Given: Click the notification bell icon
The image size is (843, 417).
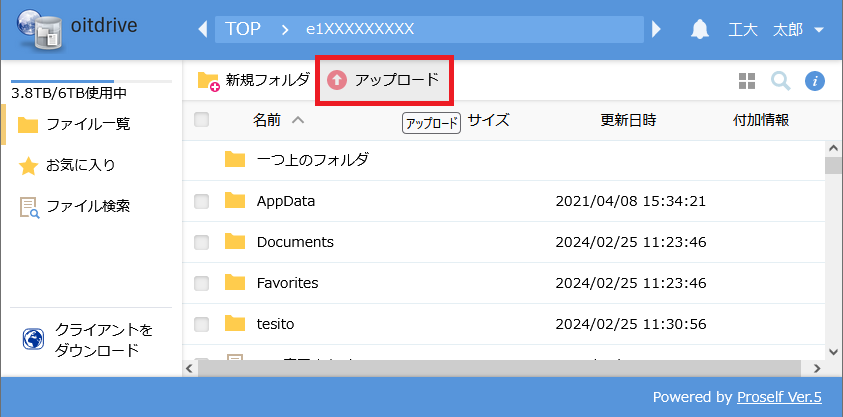Looking at the screenshot, I should pos(699,29).
